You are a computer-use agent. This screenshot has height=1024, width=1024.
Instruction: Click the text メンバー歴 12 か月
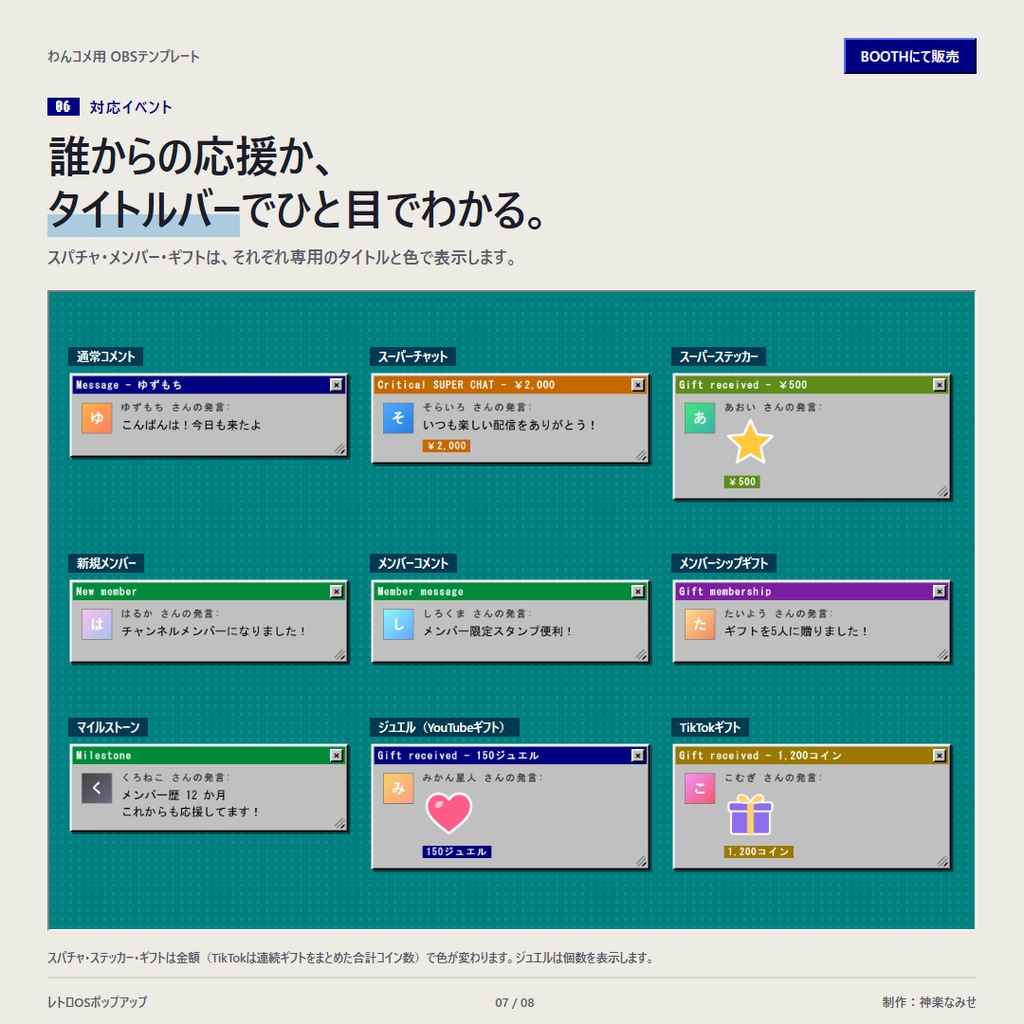(x=174, y=795)
